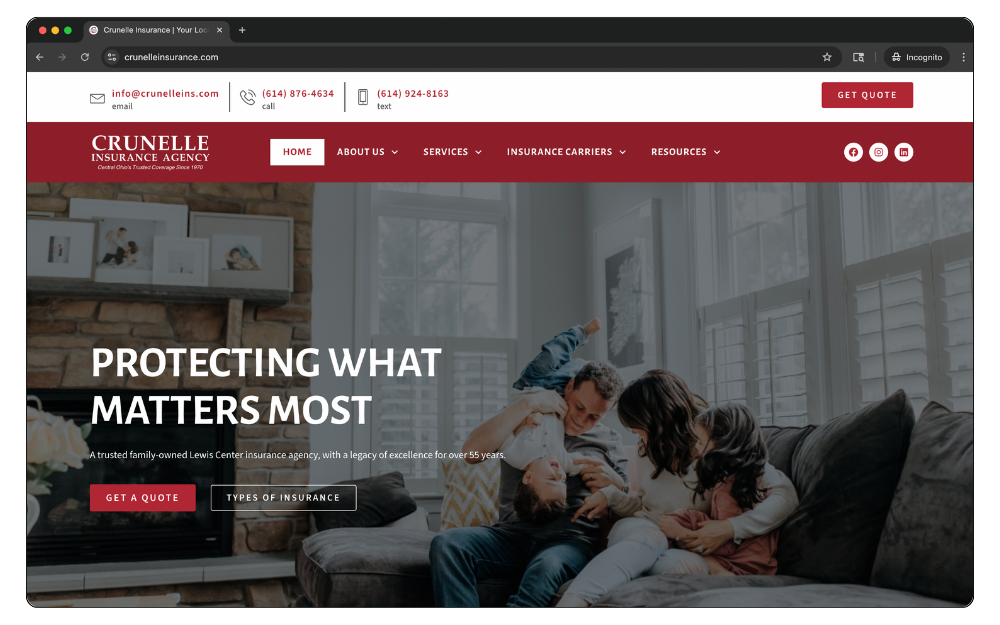Click the mobile text icon
1000x625 pixels.
(x=363, y=97)
